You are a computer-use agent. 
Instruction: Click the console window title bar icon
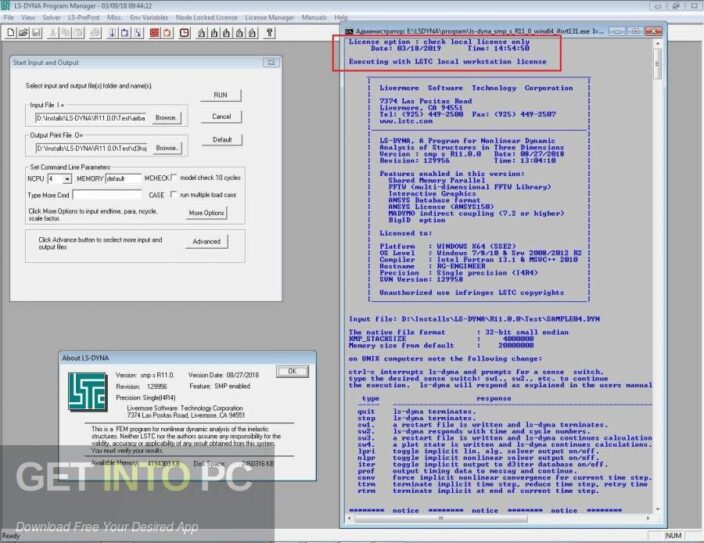pos(349,31)
